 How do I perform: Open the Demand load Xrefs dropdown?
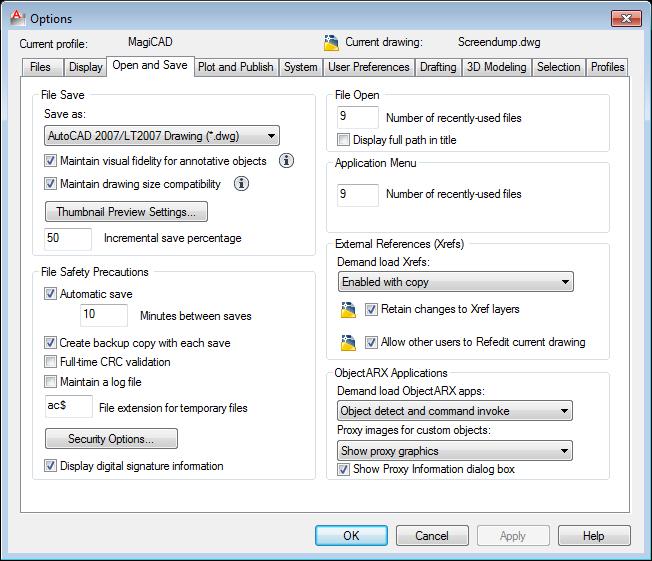point(455,282)
